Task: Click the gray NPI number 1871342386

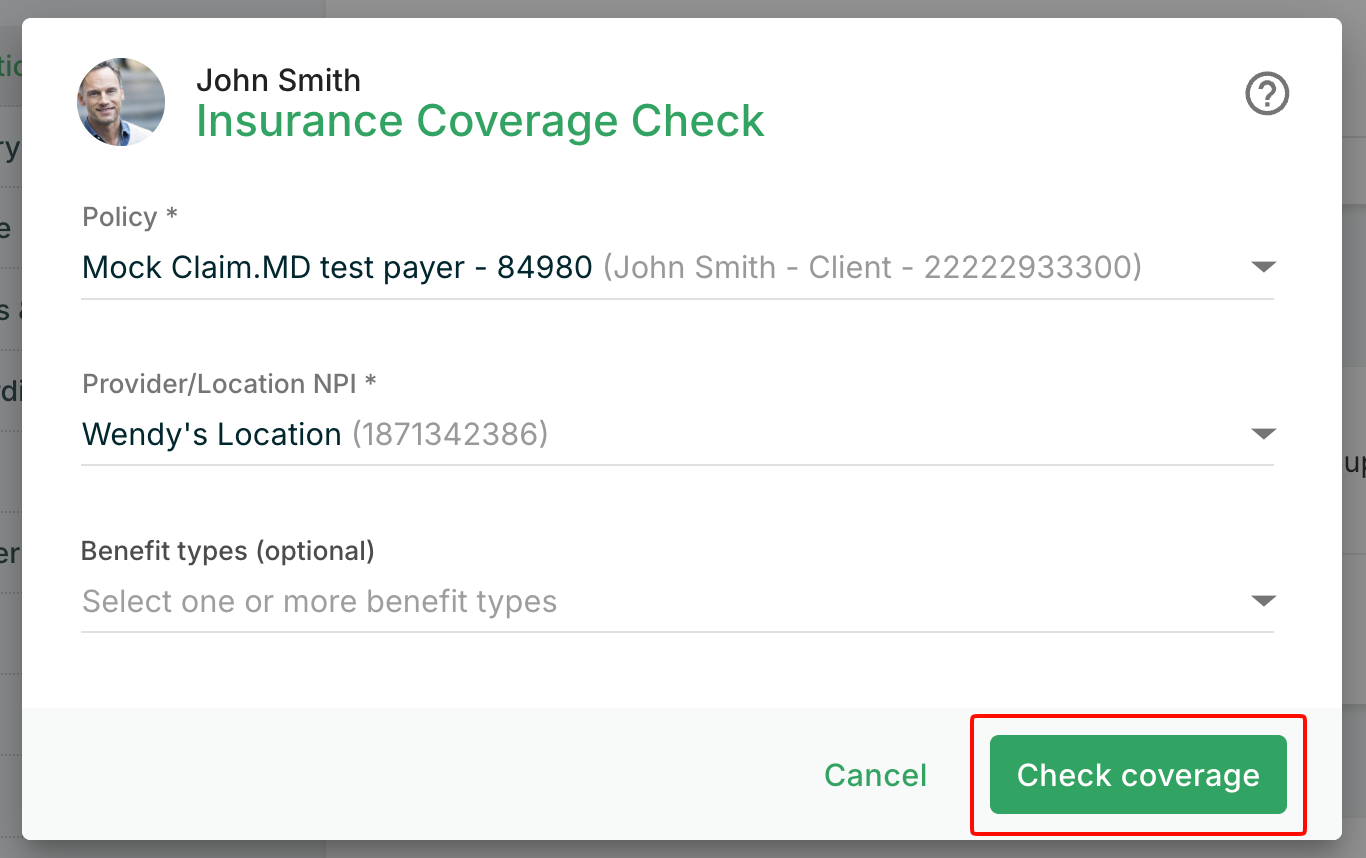Action: tap(450, 435)
